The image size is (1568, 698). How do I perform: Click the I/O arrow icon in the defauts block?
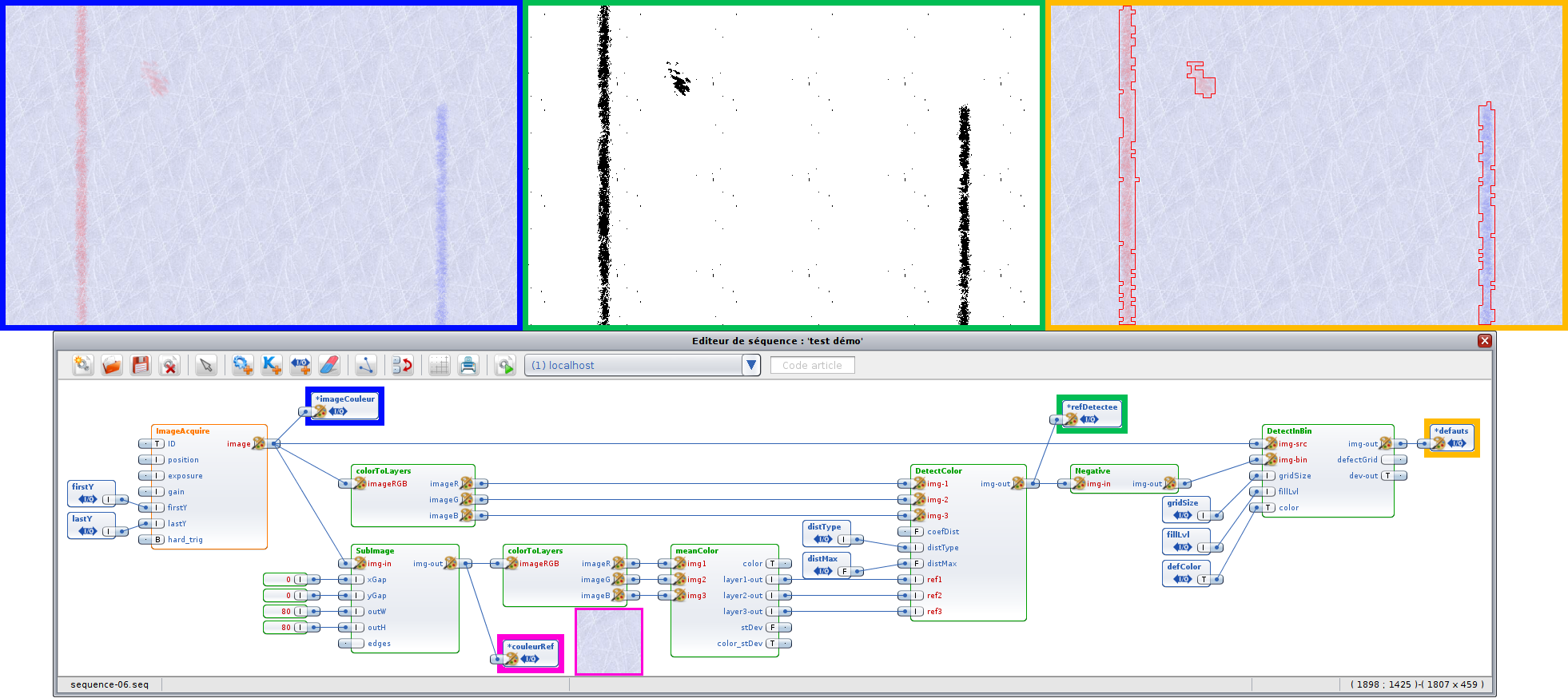pyautogui.click(x=1458, y=443)
